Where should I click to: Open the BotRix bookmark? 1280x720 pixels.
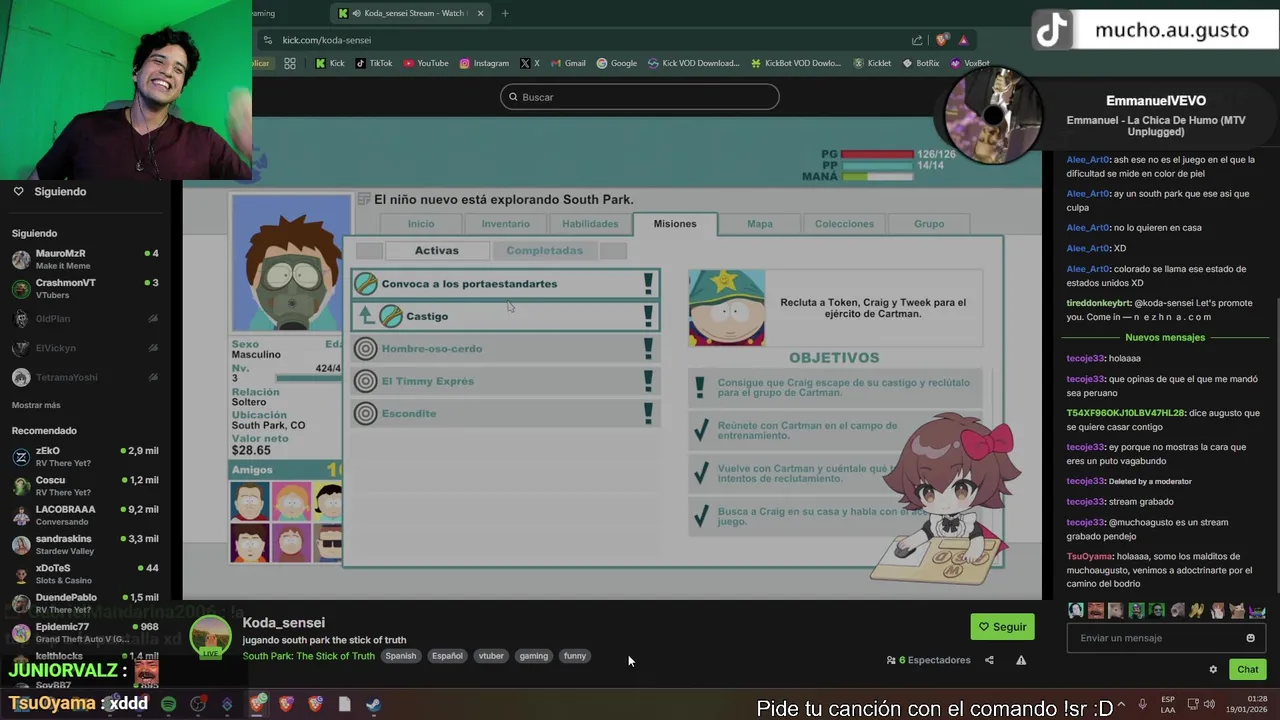coord(921,63)
